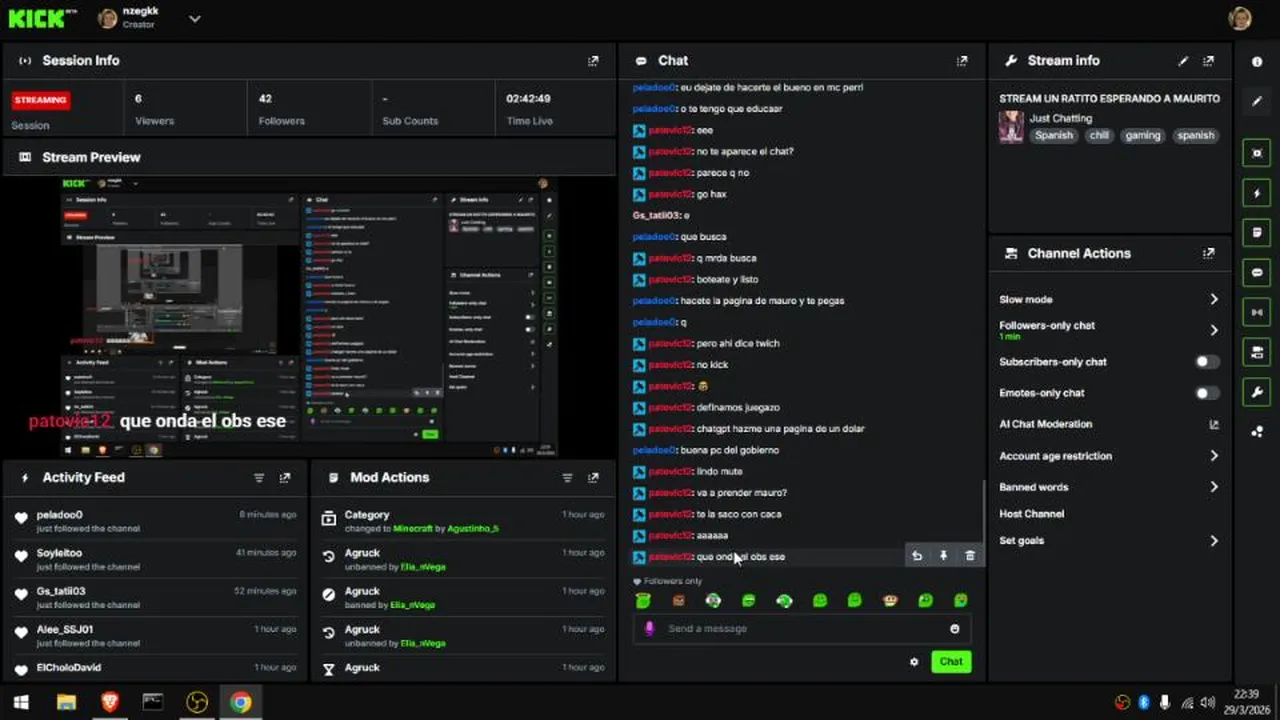
Task: Pop out the Session Info panel
Action: pyautogui.click(x=593, y=61)
